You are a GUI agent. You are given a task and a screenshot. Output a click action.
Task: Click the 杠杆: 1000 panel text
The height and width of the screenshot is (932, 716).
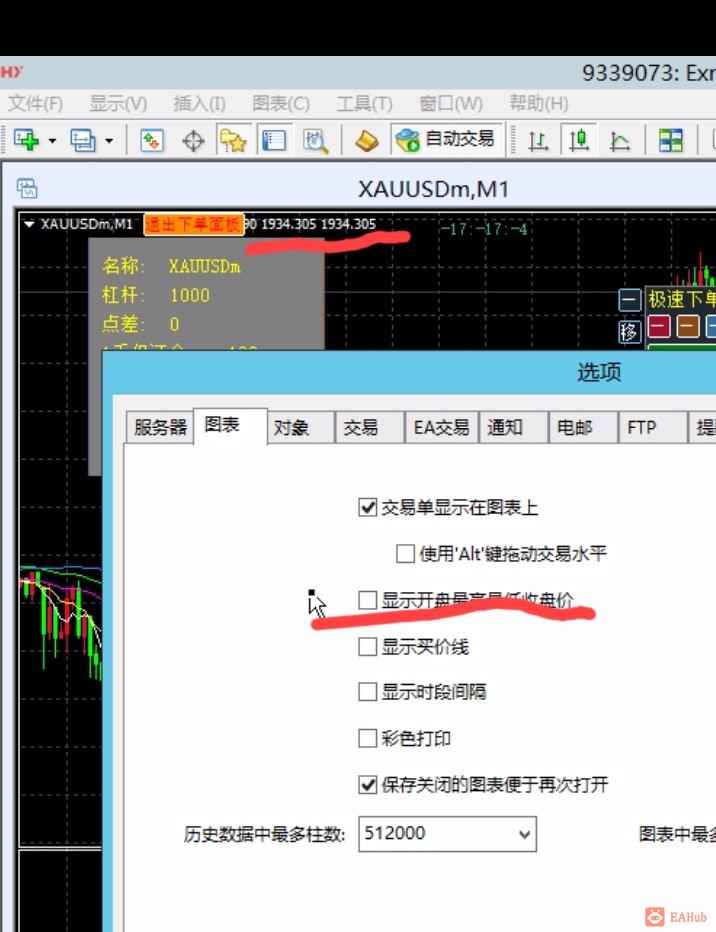point(156,295)
